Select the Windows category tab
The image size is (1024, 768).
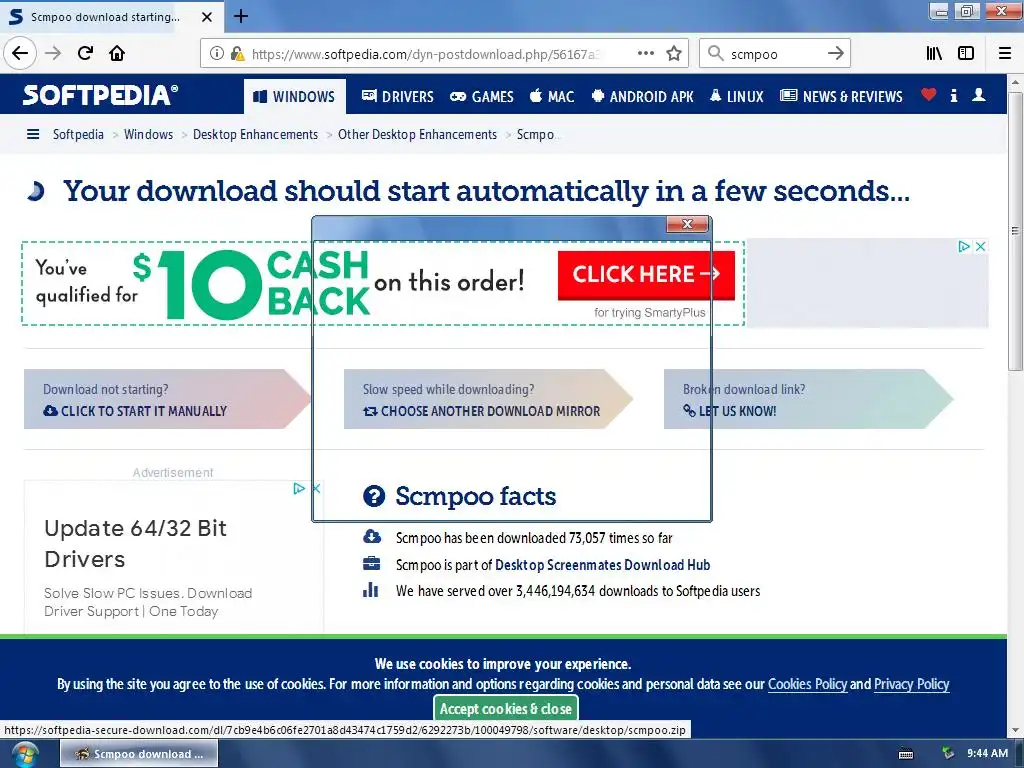pyautogui.click(x=295, y=97)
